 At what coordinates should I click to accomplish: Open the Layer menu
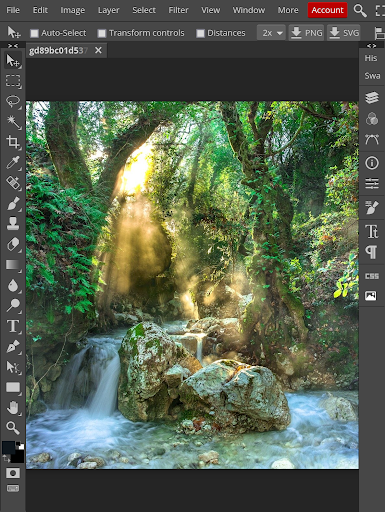click(108, 10)
